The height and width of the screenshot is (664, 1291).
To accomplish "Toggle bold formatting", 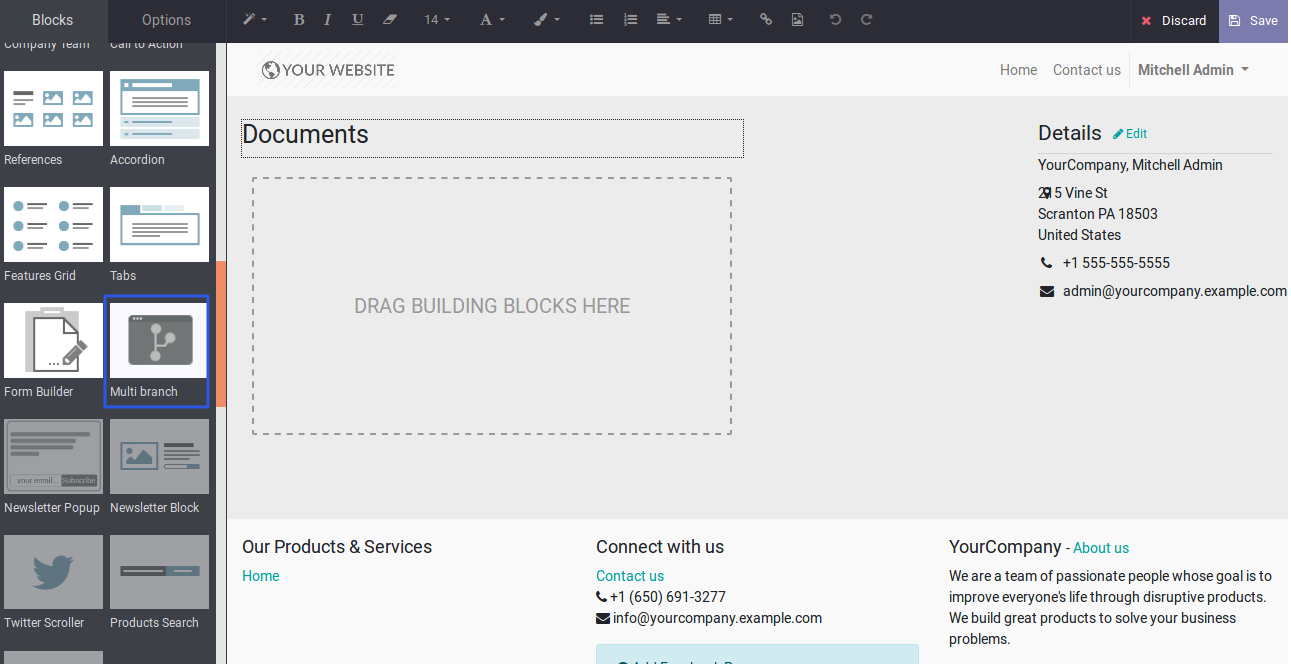I will (299, 20).
